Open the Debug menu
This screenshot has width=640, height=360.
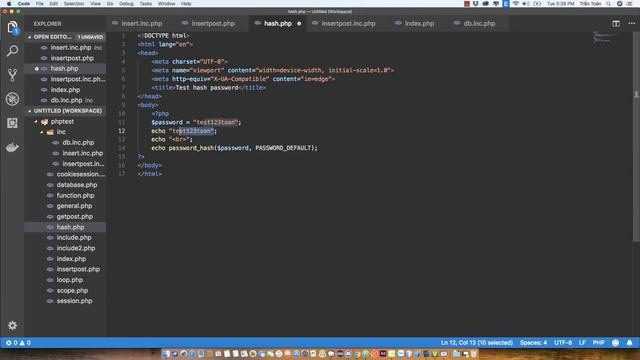(x=126, y=4)
